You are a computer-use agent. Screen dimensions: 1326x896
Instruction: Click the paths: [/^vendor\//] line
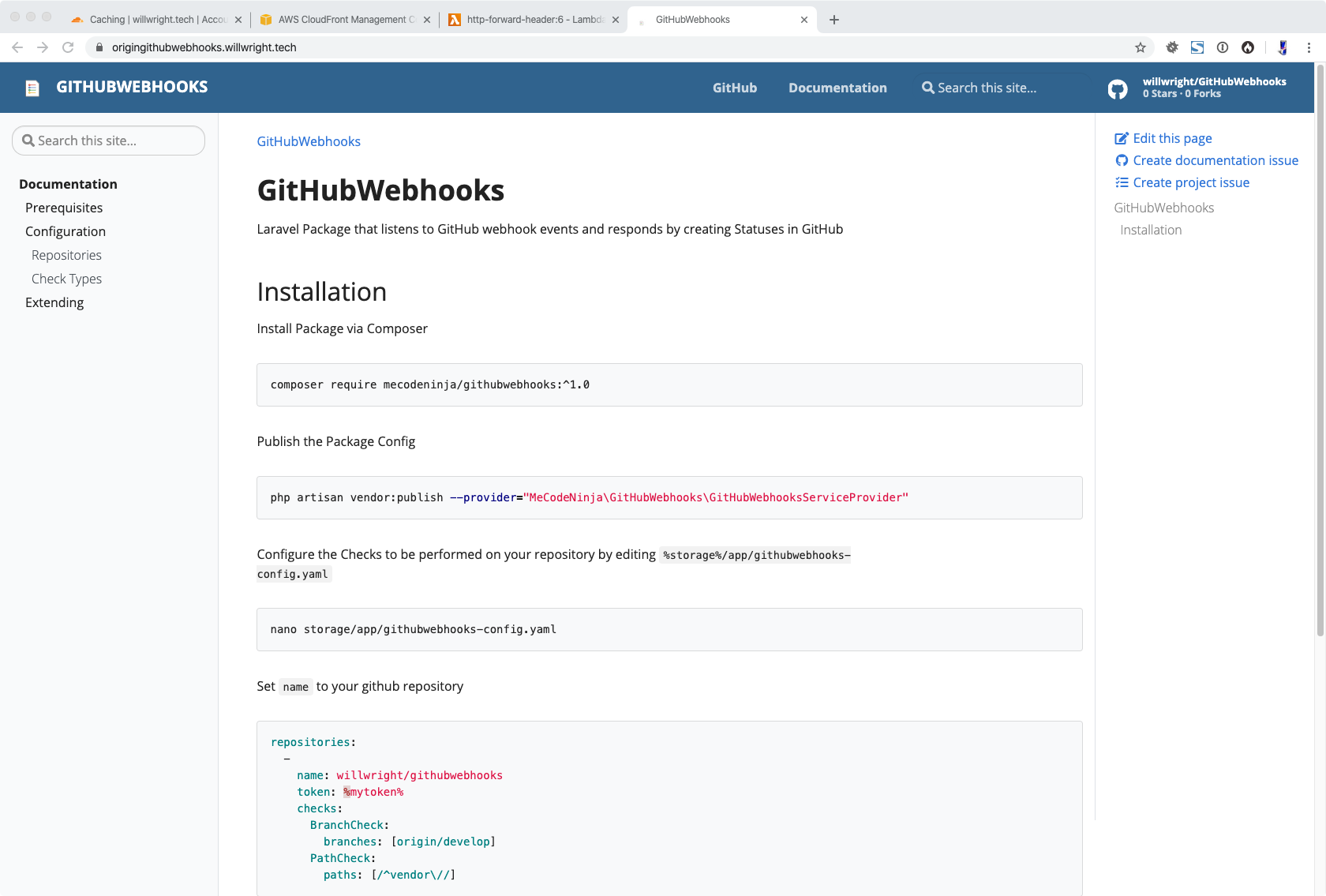click(389, 875)
